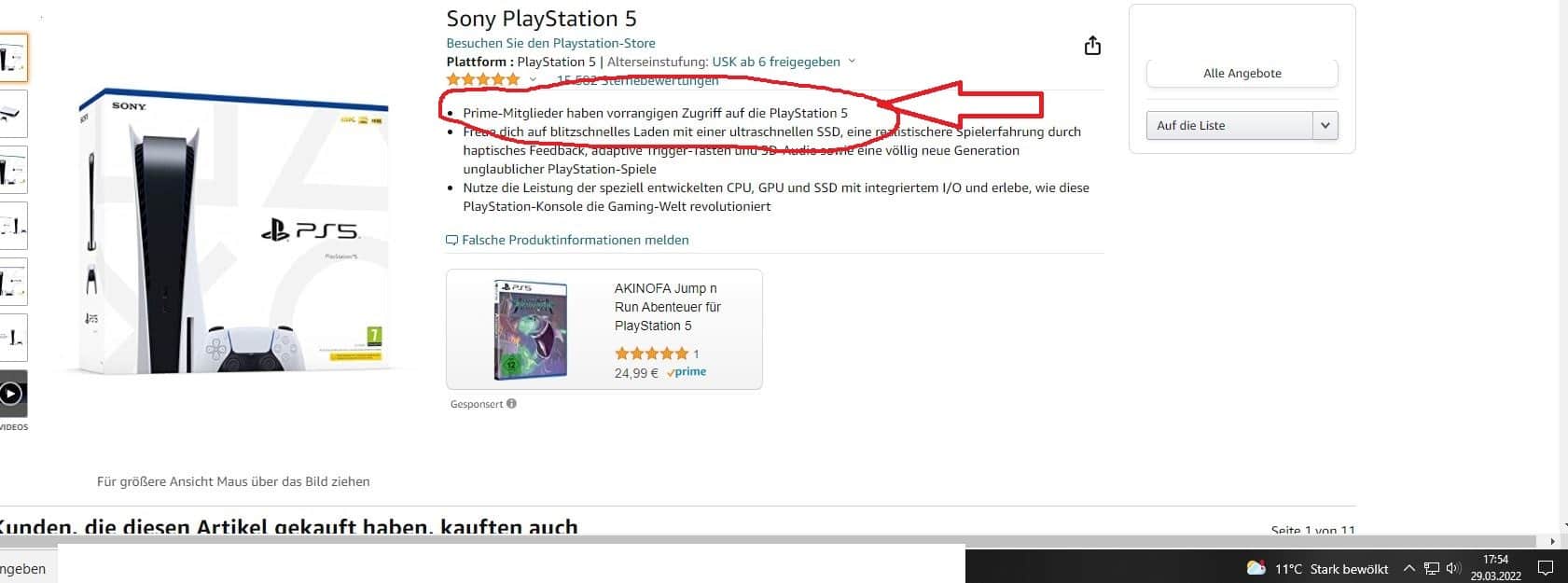Click the horizontal scrollbar right arrow
Screen dimensions: 1568x583
1552,541
